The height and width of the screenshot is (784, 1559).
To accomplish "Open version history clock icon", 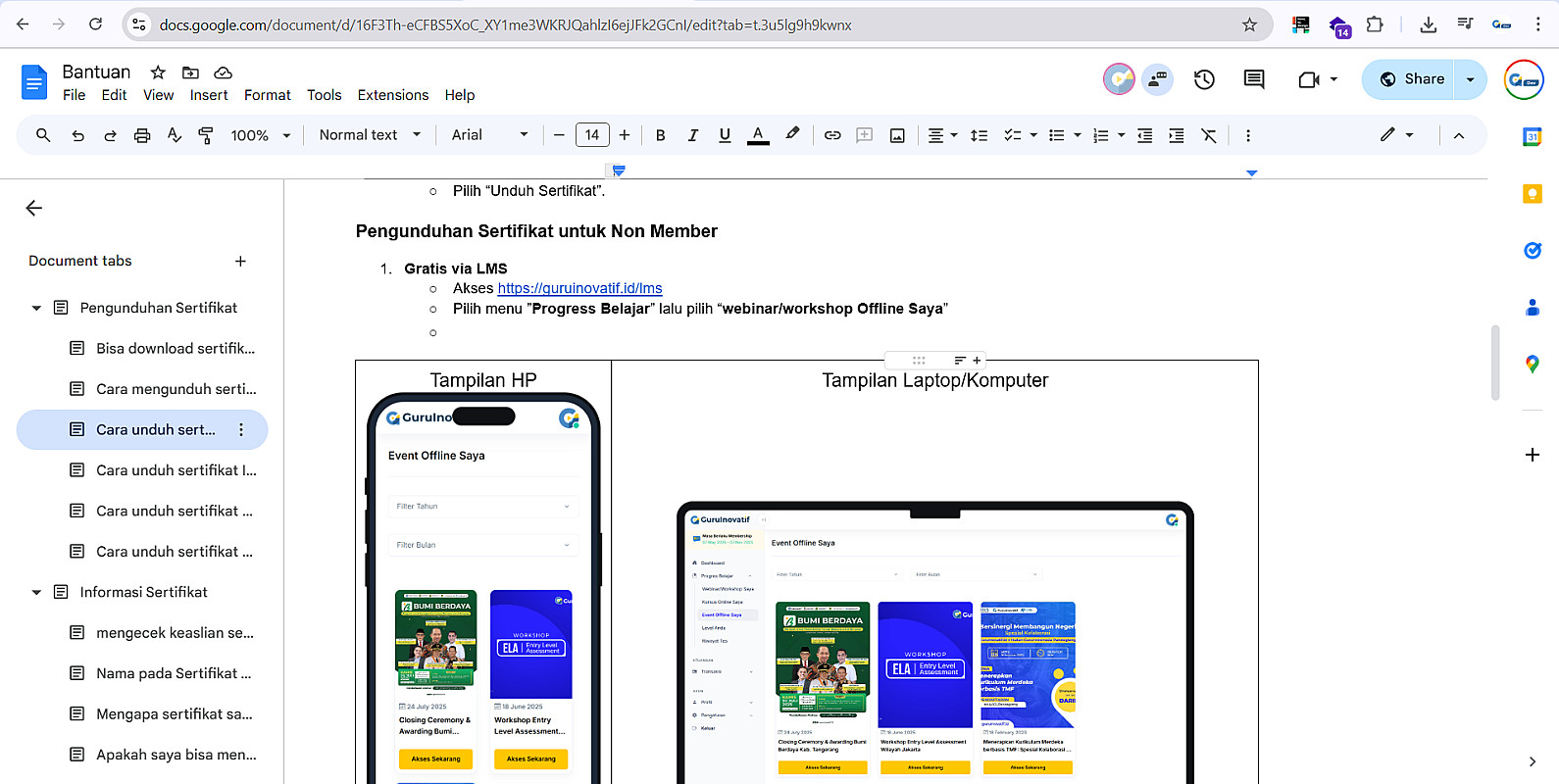I will pos(1204,79).
